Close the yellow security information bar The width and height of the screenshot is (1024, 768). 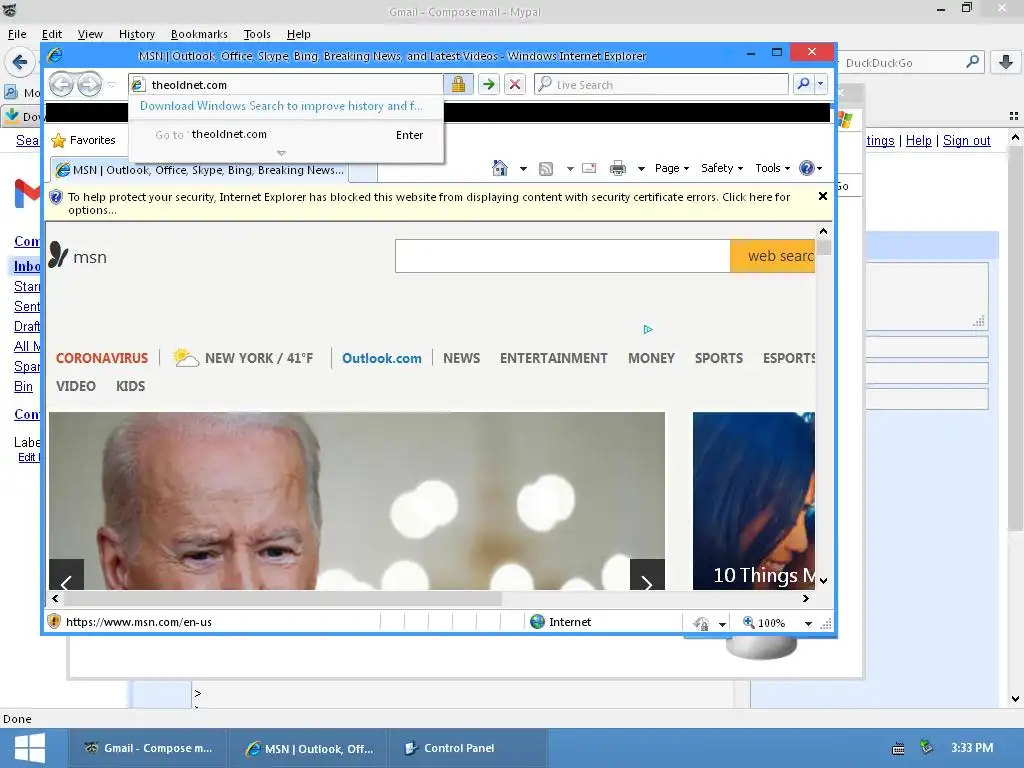click(x=823, y=197)
